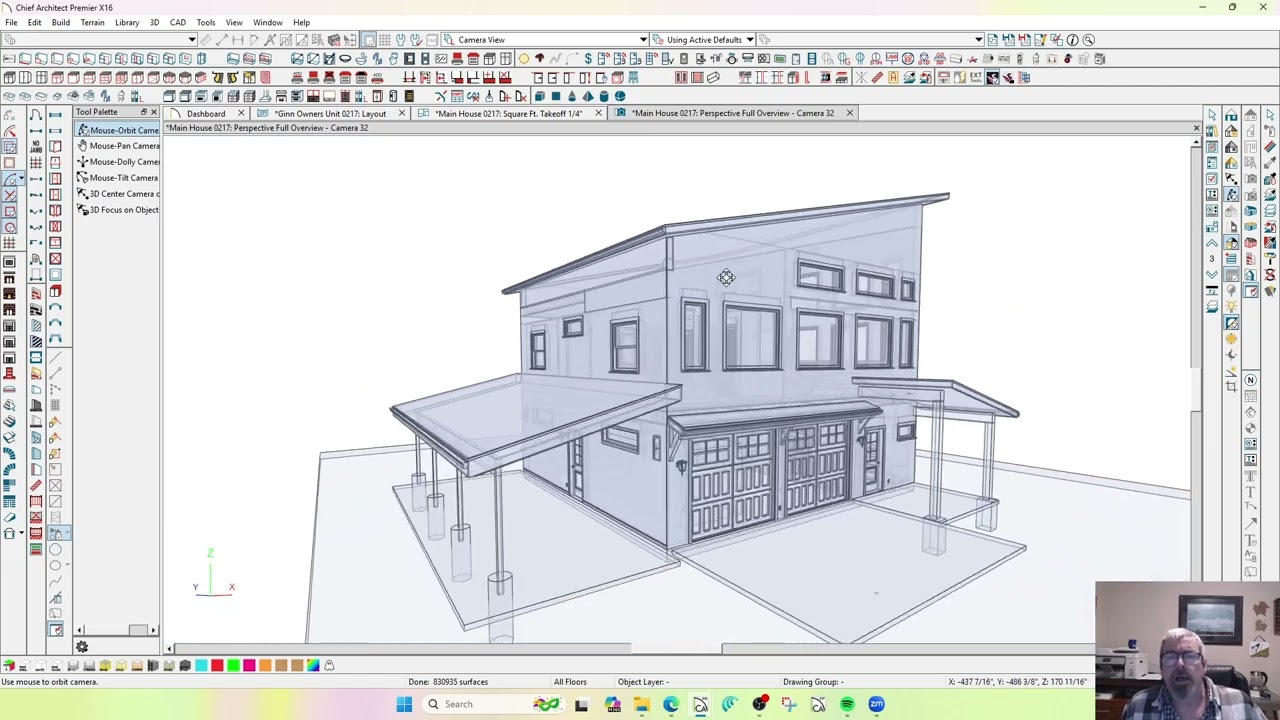Viewport: 1280px width, 720px height.
Task: Click the rainbow gradient color icon
Action: pyautogui.click(x=313, y=666)
